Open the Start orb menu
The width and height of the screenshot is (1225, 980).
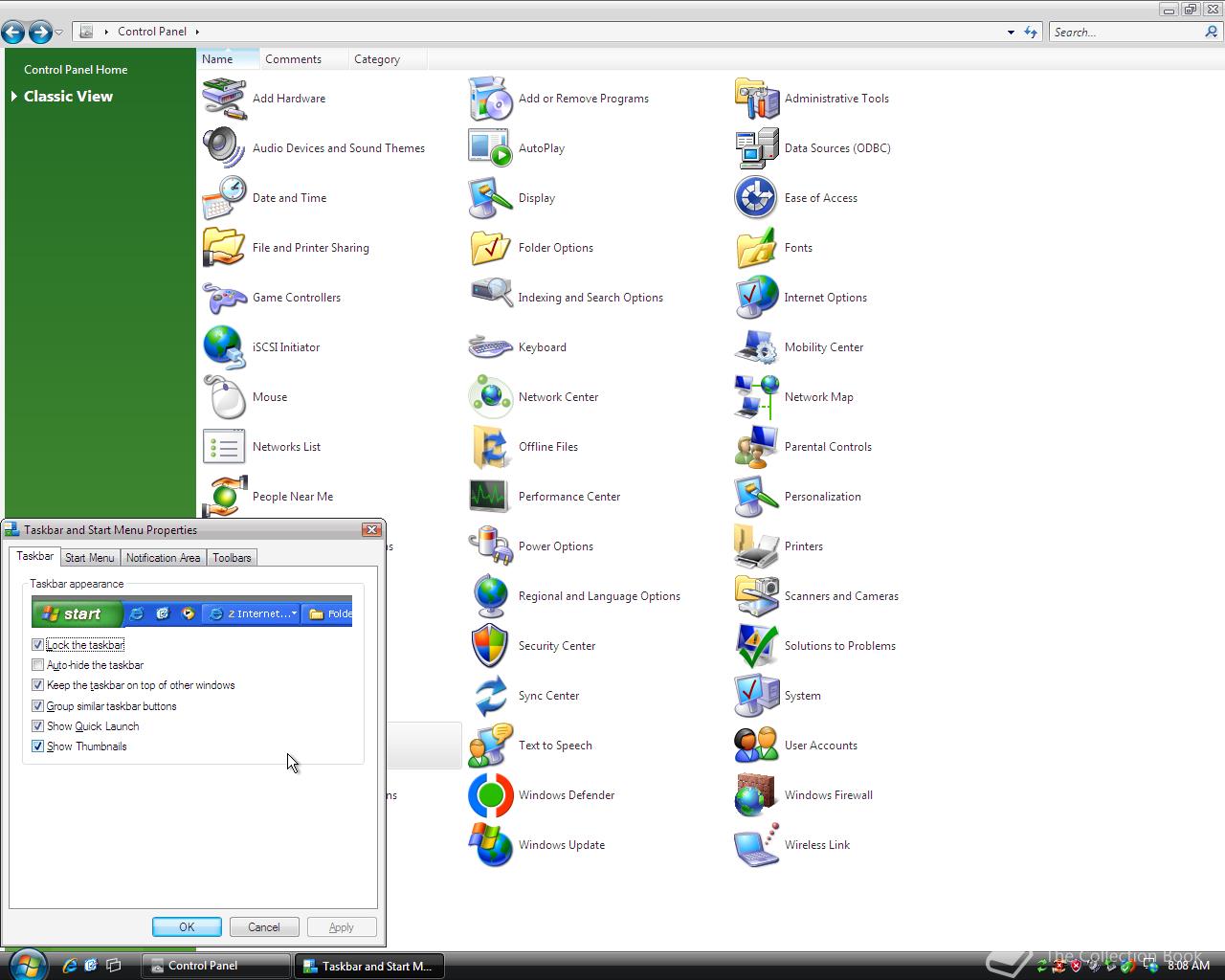click(x=27, y=964)
